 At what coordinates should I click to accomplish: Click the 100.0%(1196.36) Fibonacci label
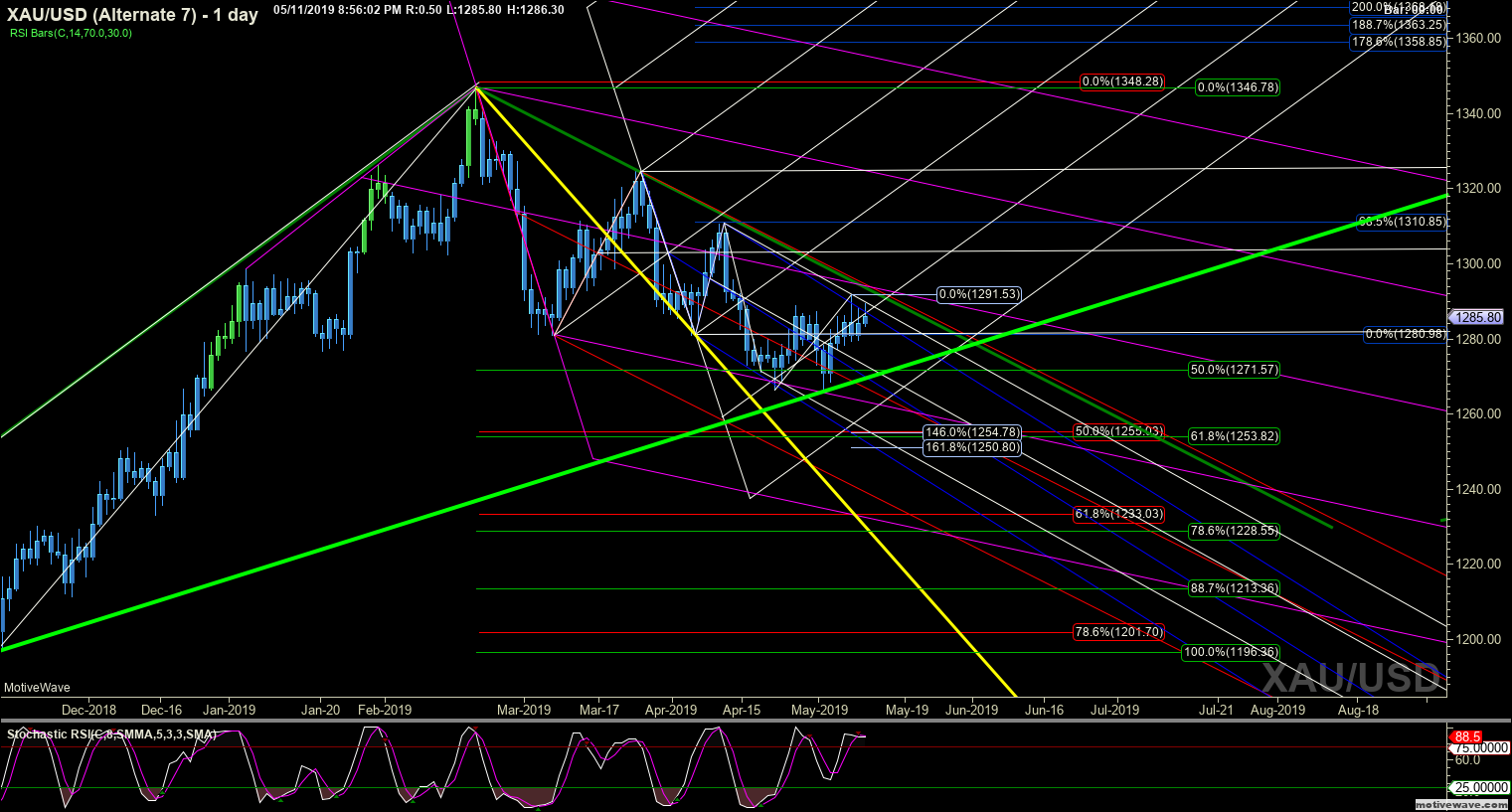[x=1231, y=652]
